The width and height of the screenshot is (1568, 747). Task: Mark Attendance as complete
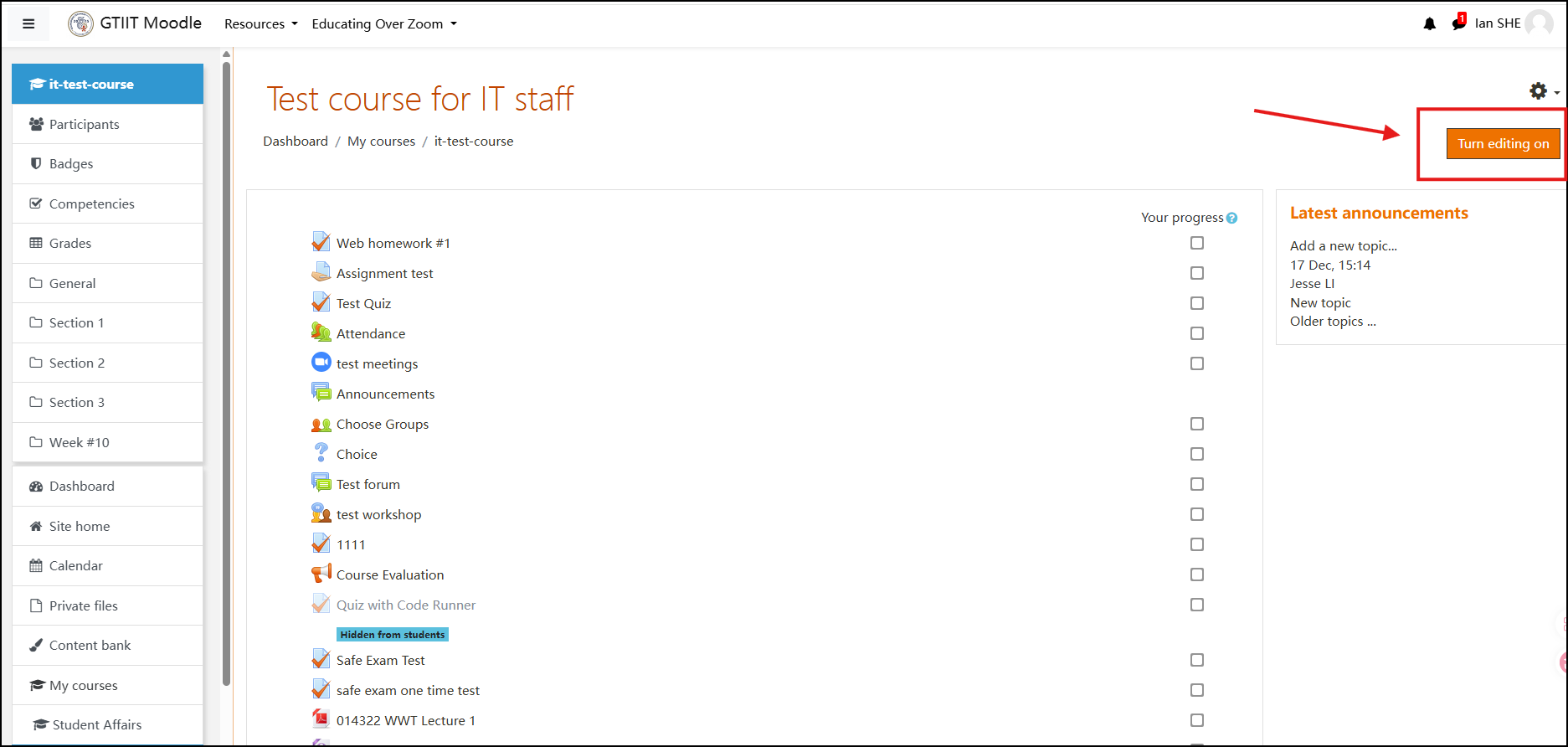[1197, 333]
